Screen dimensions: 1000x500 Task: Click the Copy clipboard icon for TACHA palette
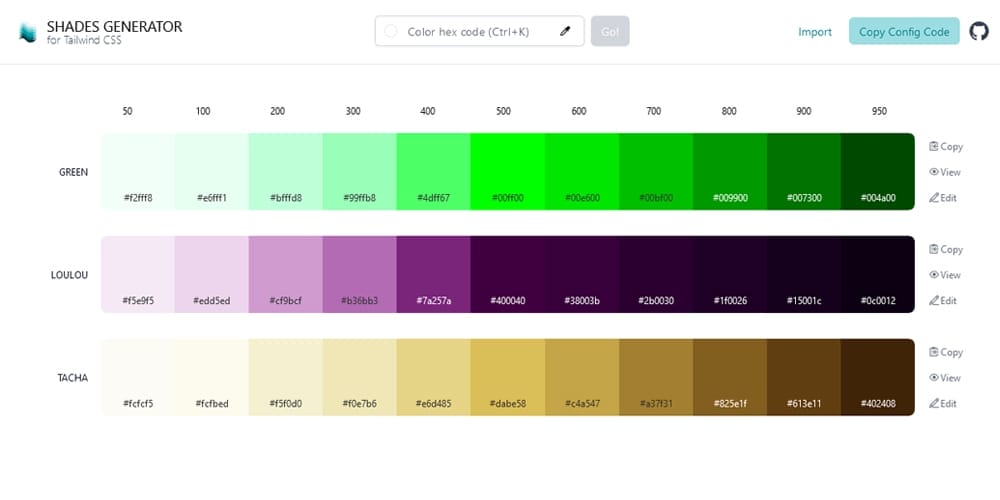pos(934,351)
